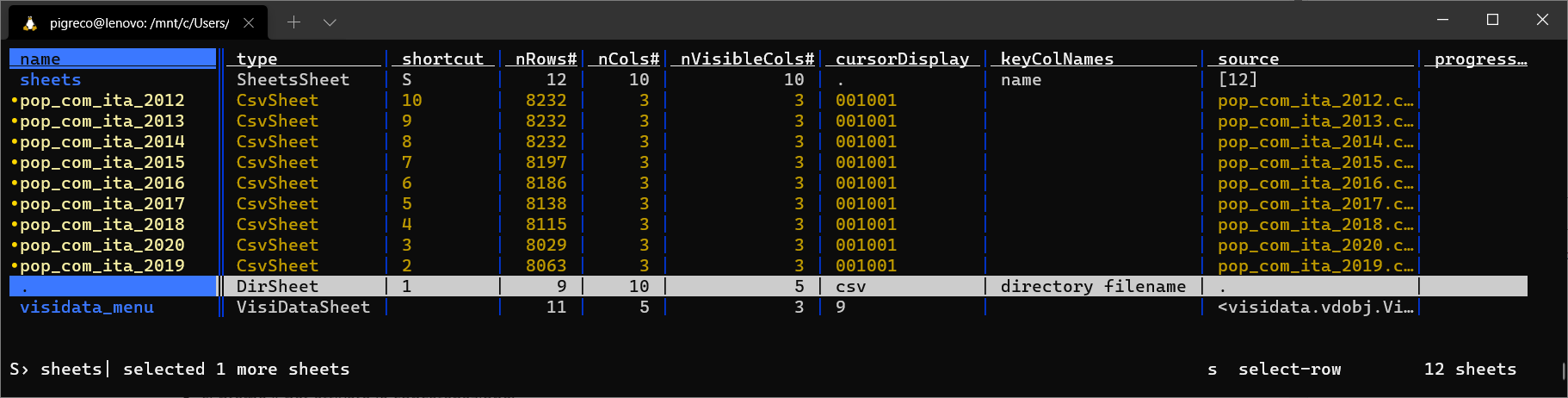Select the pop_com_ita_2020 sheet name

[x=102, y=246]
